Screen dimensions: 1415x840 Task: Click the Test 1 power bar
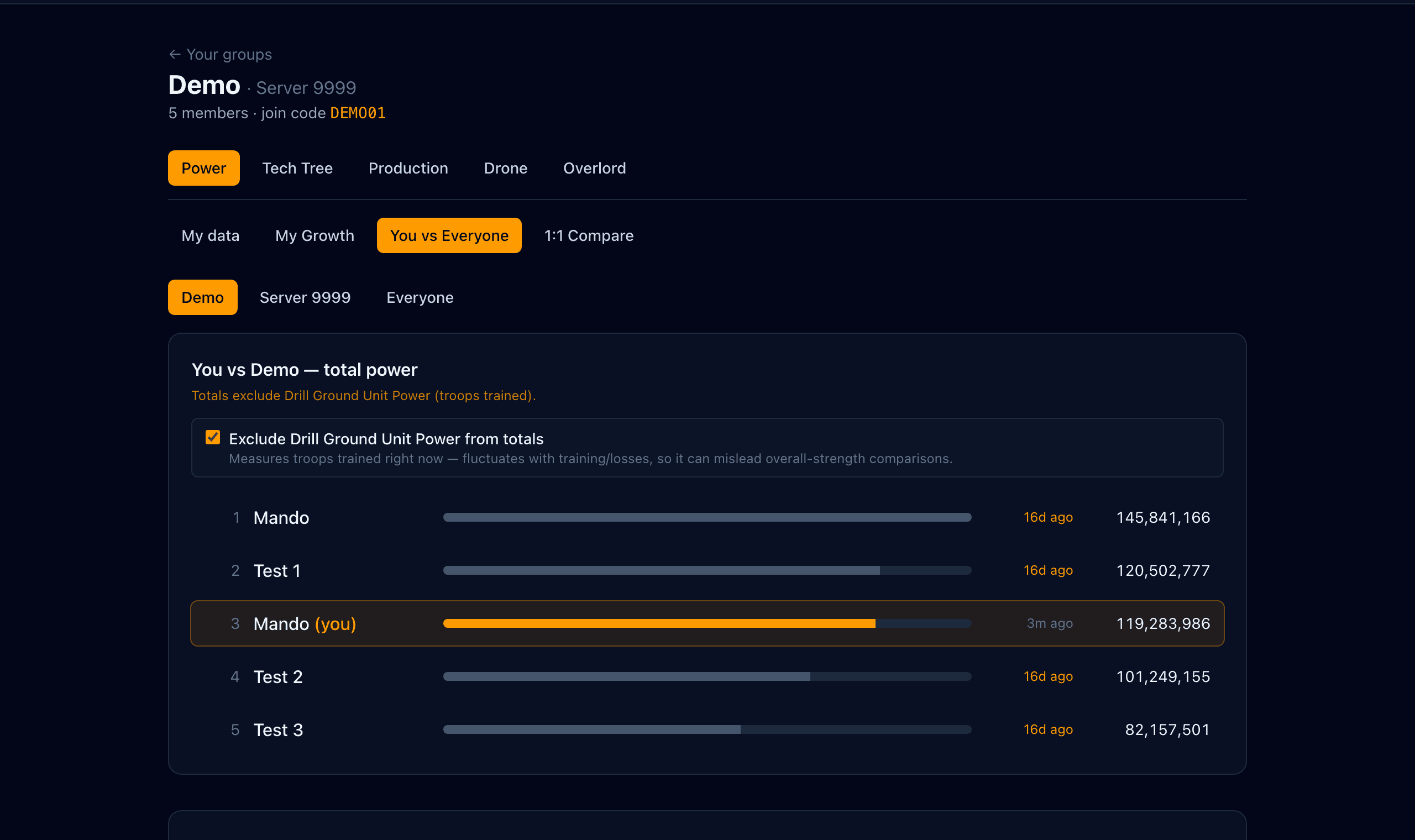click(707, 570)
